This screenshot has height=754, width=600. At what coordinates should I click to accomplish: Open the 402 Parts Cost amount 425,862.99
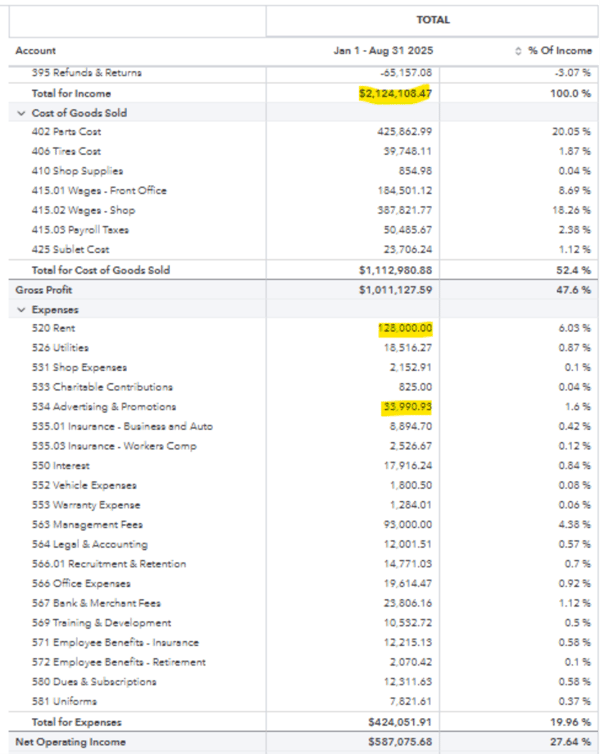tap(405, 132)
